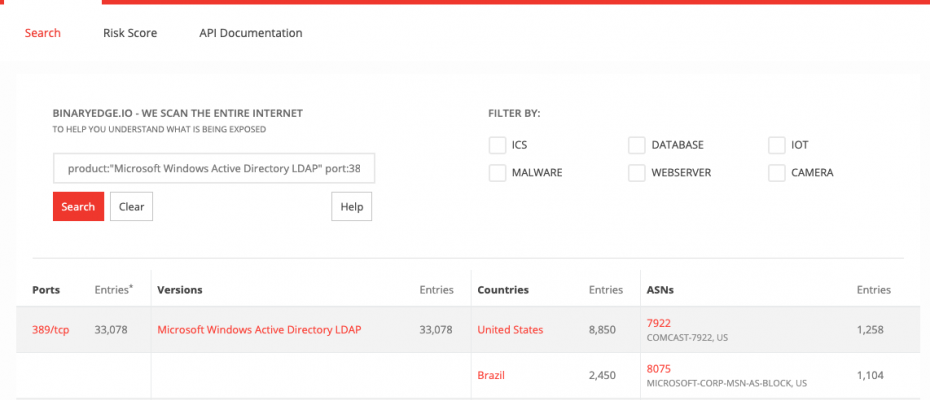Click the 1,258 entries value
Image resolution: width=930 pixels, height=400 pixels.
click(x=870, y=330)
